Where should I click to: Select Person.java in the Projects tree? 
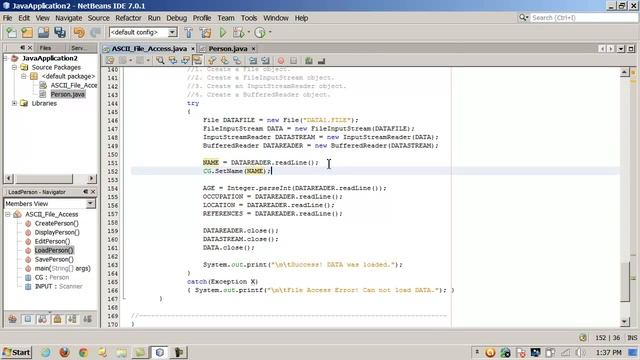[68, 94]
